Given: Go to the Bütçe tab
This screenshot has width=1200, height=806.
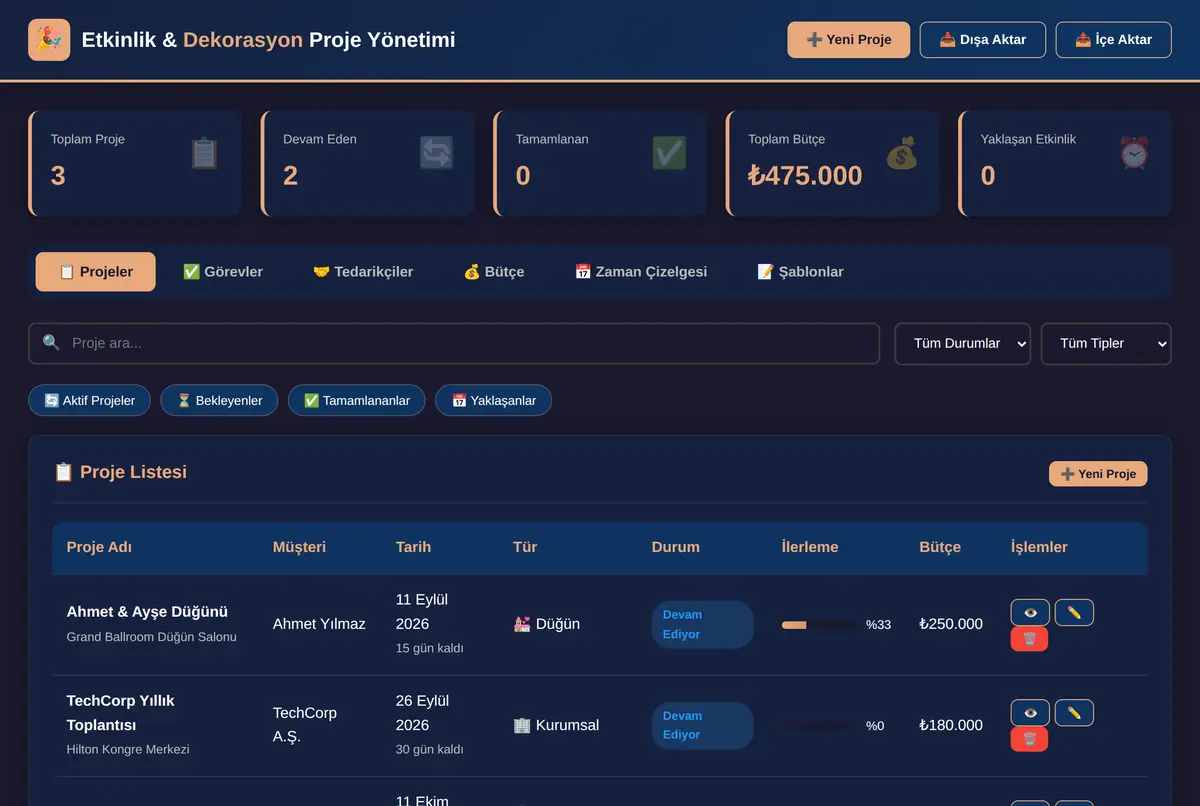Looking at the screenshot, I should point(494,272).
